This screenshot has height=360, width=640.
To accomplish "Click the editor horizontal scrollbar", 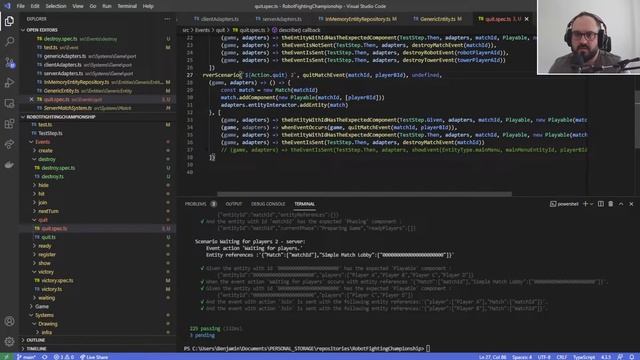I will 364,194.
